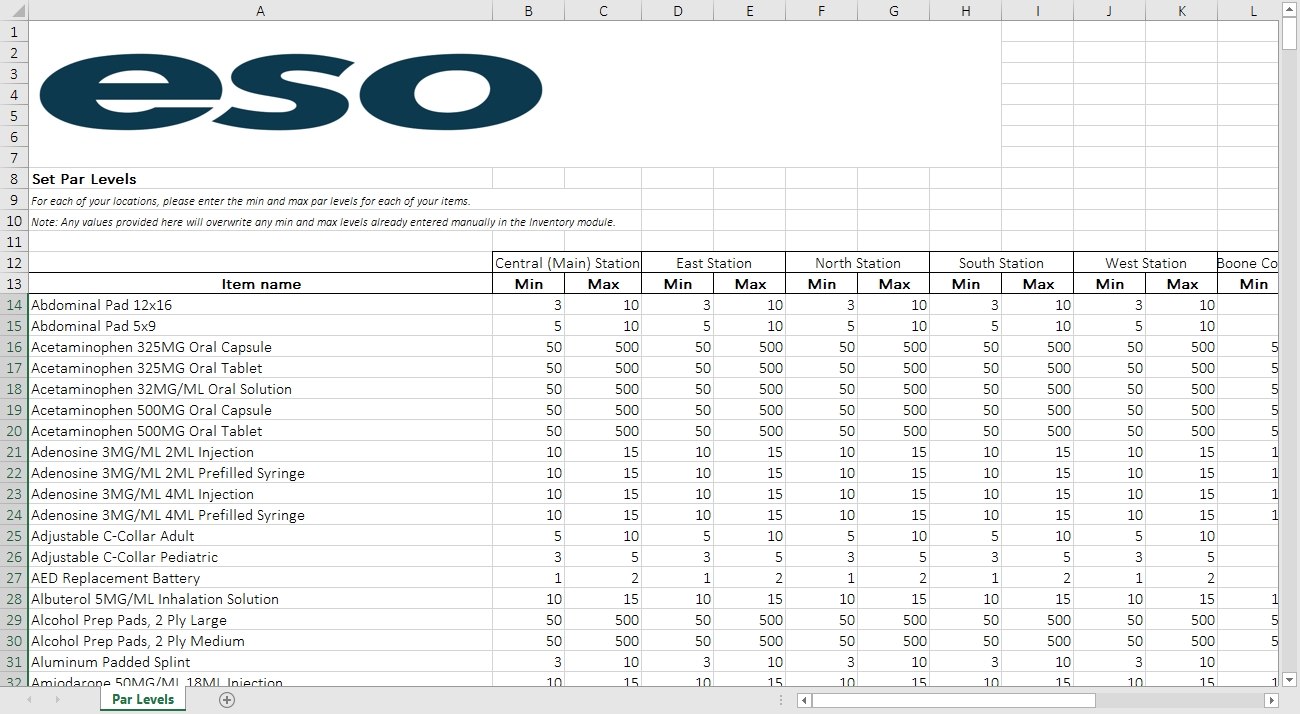1300x714 pixels.
Task: Select column K header
Action: coord(1182,10)
